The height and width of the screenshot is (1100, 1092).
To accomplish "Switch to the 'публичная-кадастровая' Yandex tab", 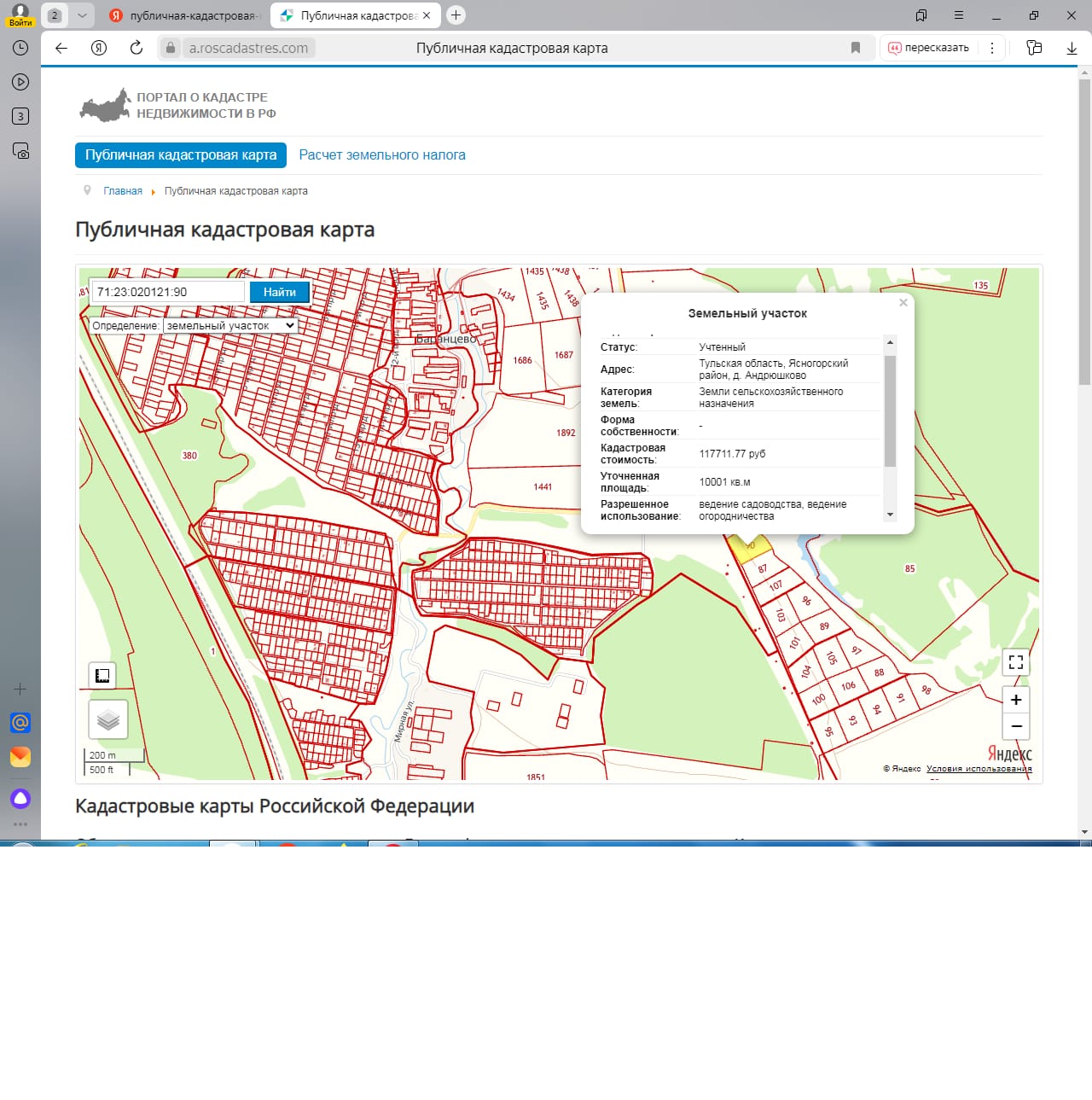I will (186, 15).
